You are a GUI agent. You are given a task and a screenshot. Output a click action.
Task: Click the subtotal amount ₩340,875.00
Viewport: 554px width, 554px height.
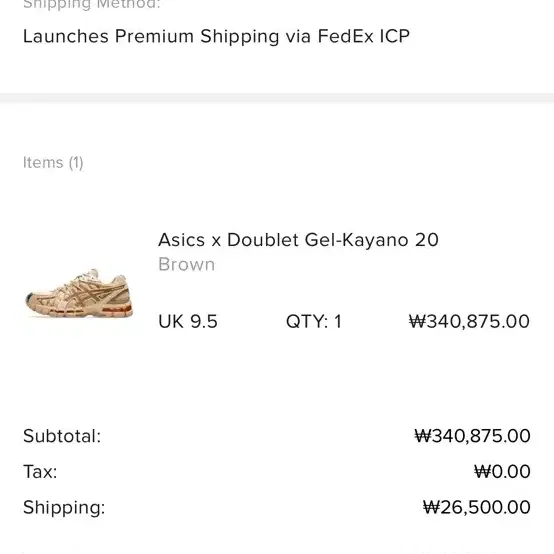pos(472,436)
